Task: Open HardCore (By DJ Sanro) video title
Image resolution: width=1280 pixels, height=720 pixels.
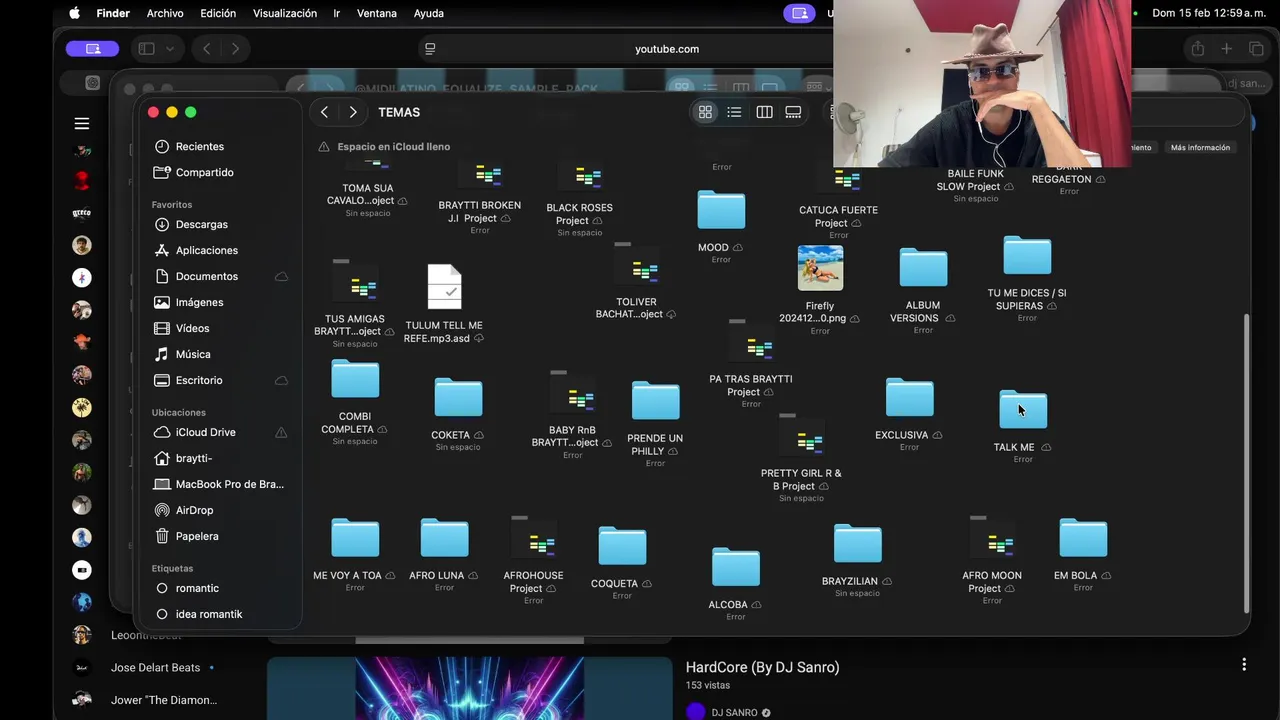Action: [762, 667]
